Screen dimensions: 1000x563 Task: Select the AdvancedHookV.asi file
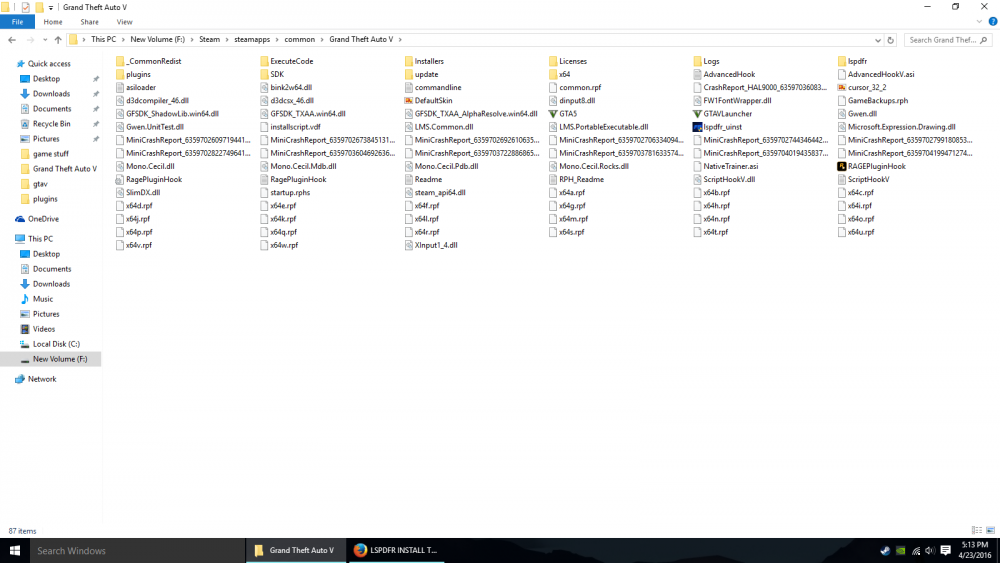click(x=876, y=74)
